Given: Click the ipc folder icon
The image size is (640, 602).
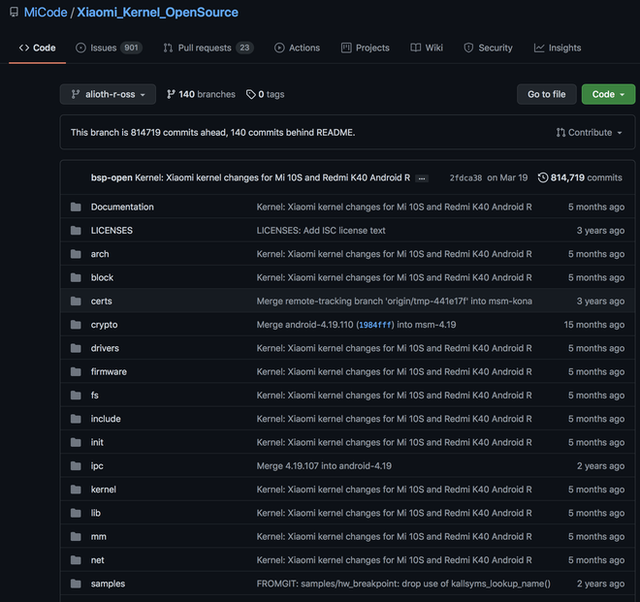Looking at the screenshot, I should [76, 466].
